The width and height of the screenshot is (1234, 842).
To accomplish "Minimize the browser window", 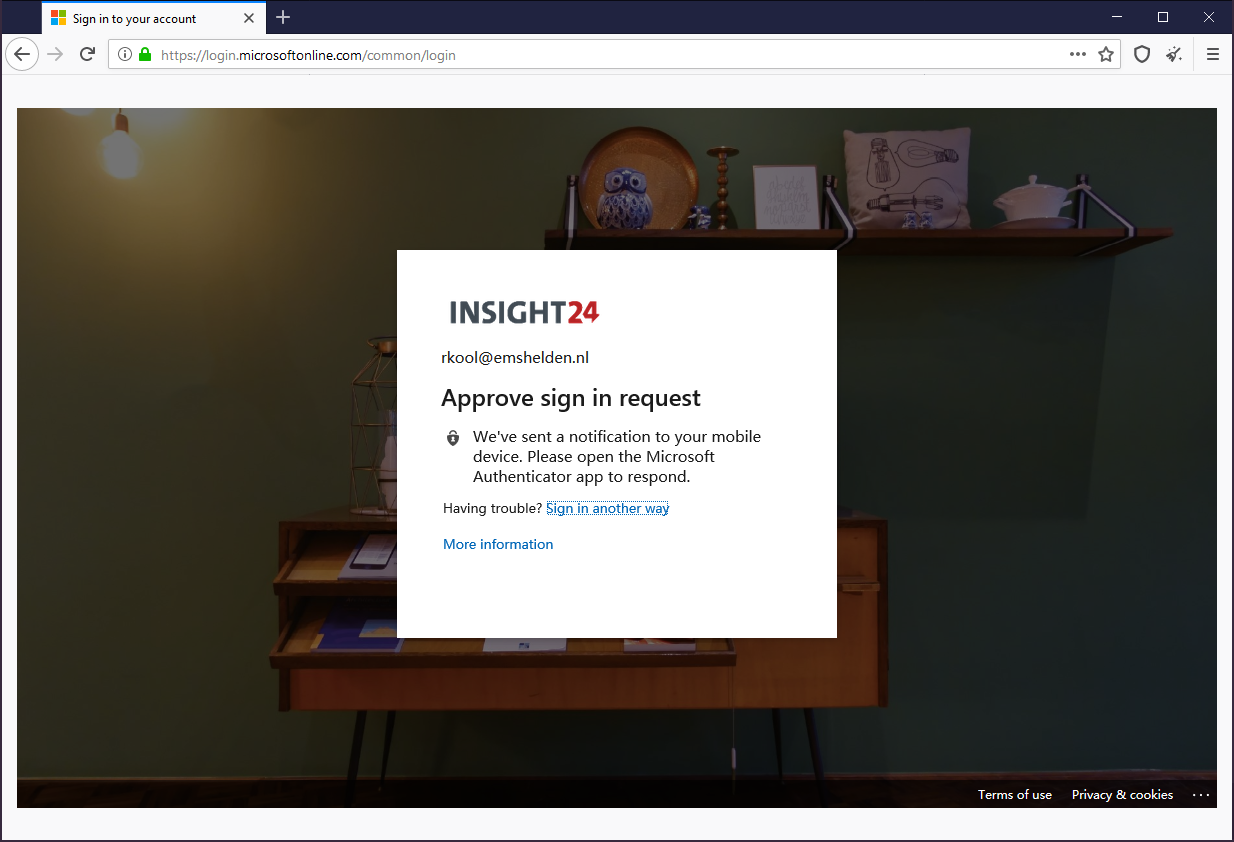I will pyautogui.click(x=1116, y=17).
